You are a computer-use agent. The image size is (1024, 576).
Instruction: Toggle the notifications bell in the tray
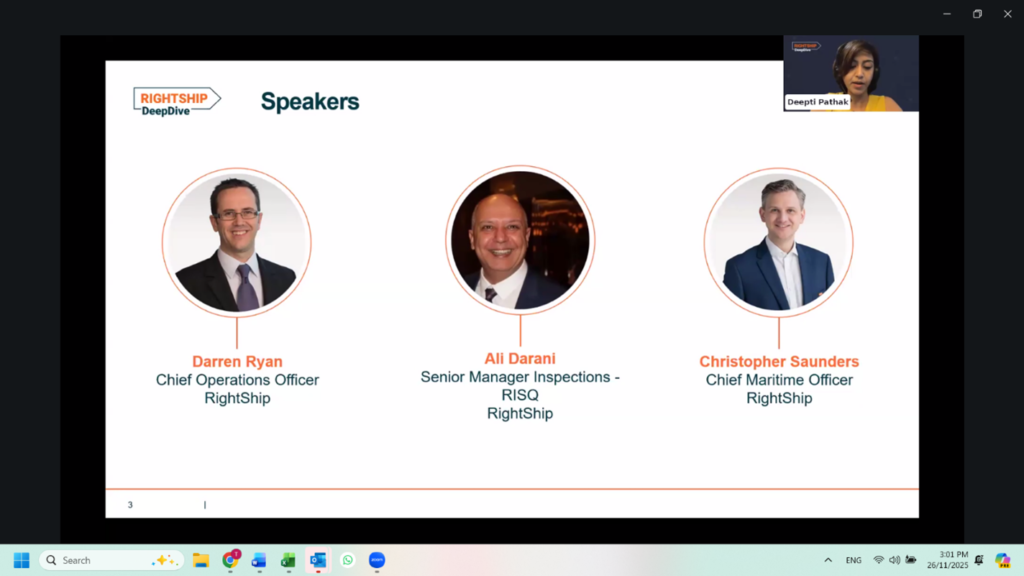[979, 560]
